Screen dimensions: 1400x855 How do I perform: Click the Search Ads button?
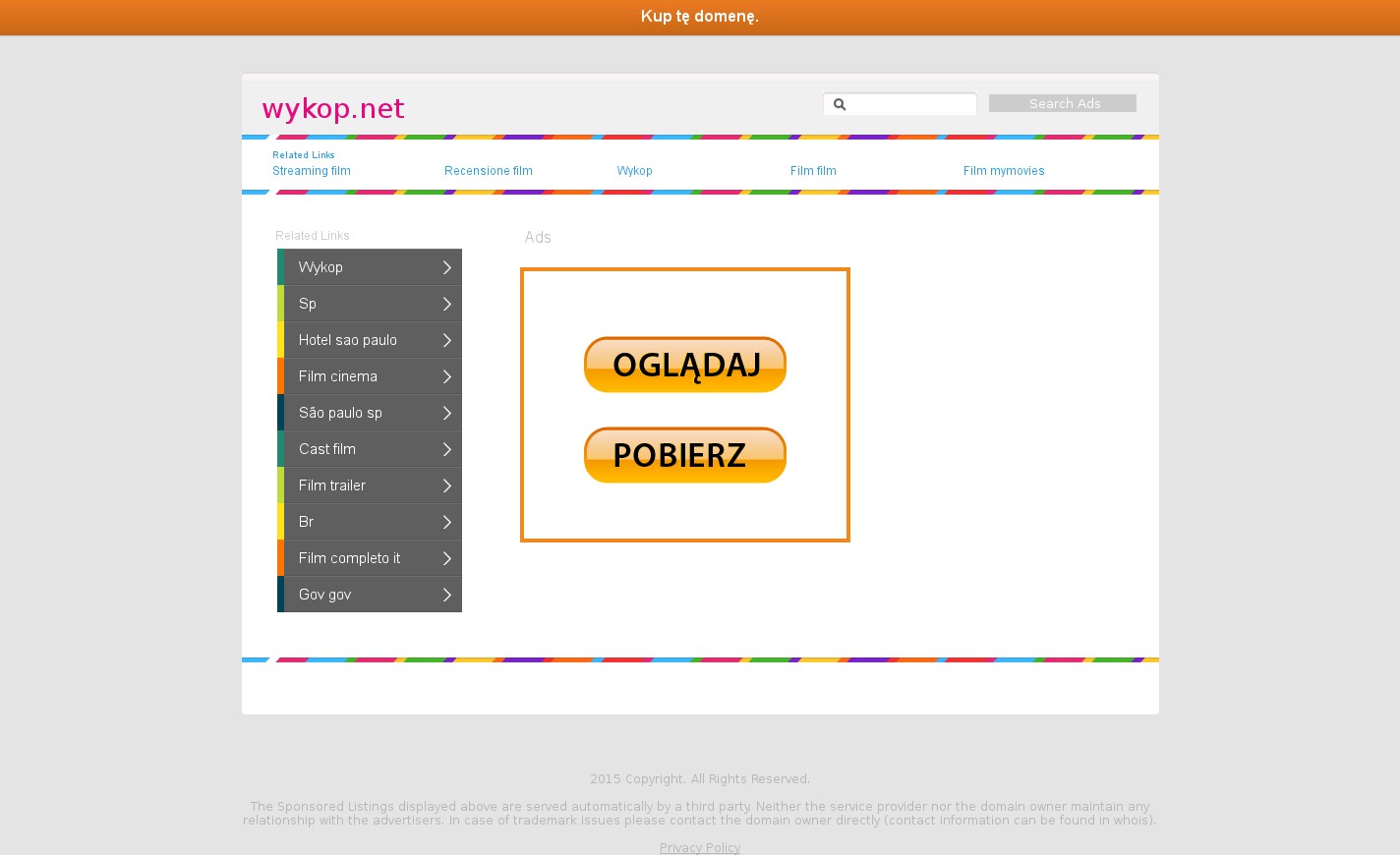coord(1062,103)
